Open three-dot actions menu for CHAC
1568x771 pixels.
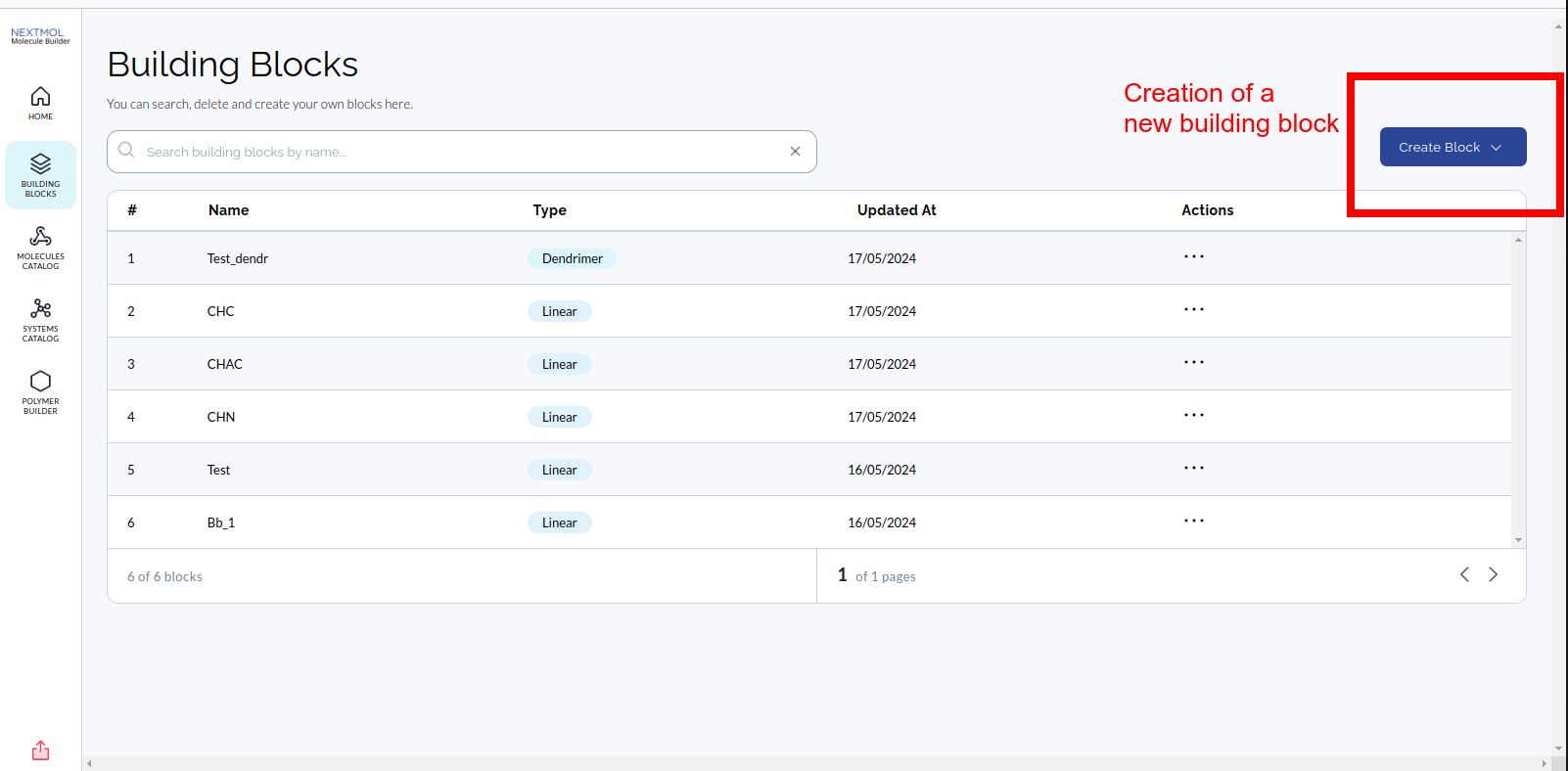click(x=1193, y=363)
